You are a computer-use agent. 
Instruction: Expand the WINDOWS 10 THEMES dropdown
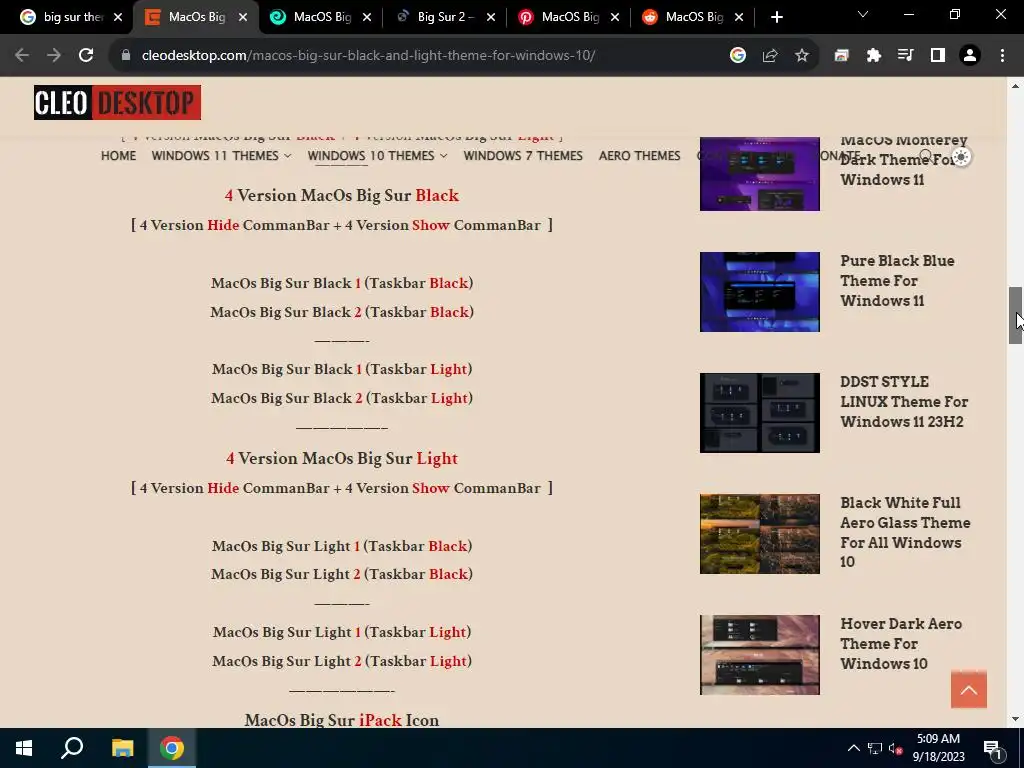click(x=377, y=156)
